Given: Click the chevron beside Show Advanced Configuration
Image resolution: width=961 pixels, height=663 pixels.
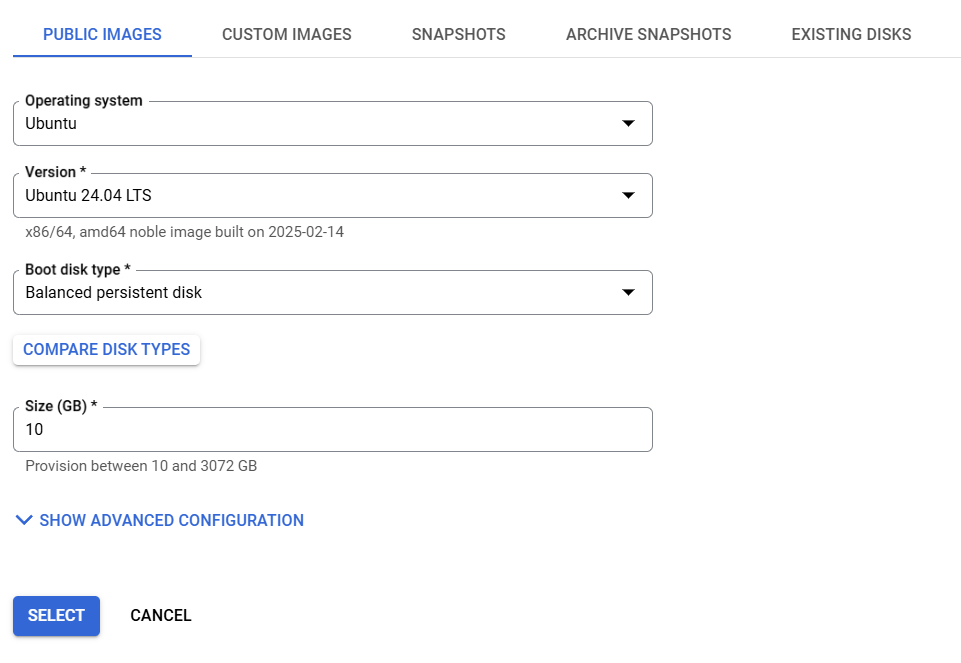Looking at the screenshot, I should [x=24, y=520].
